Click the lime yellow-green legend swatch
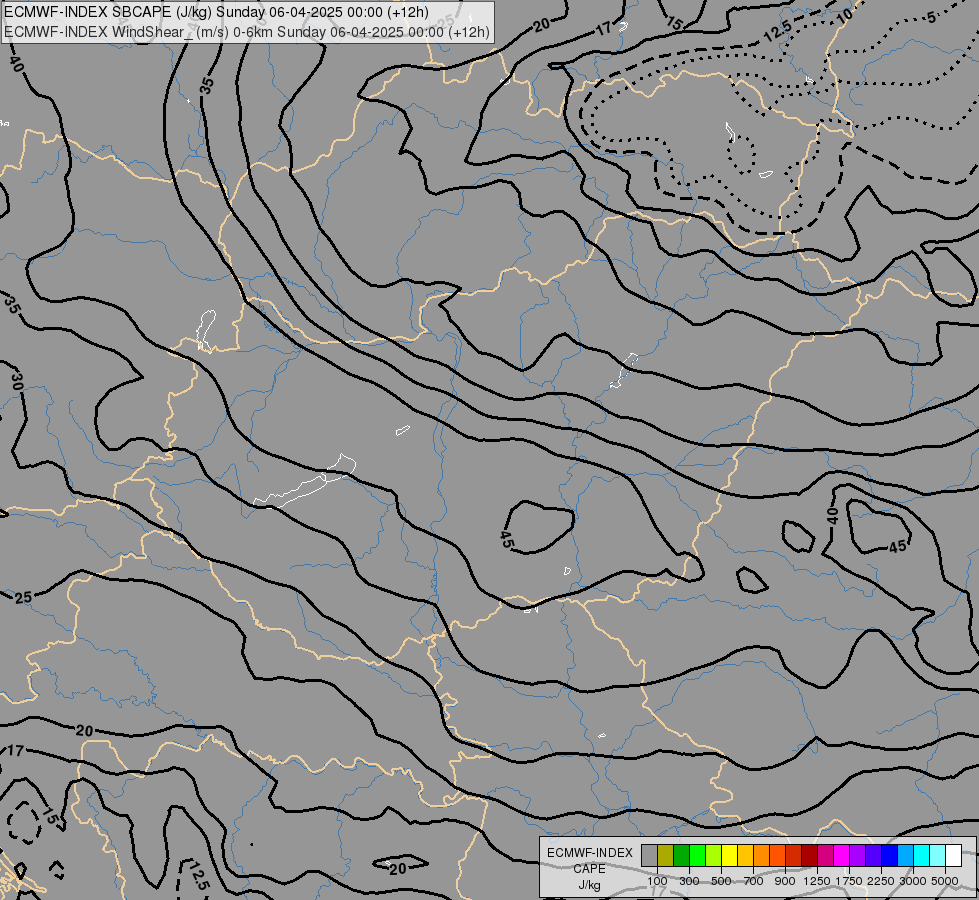 point(713,856)
